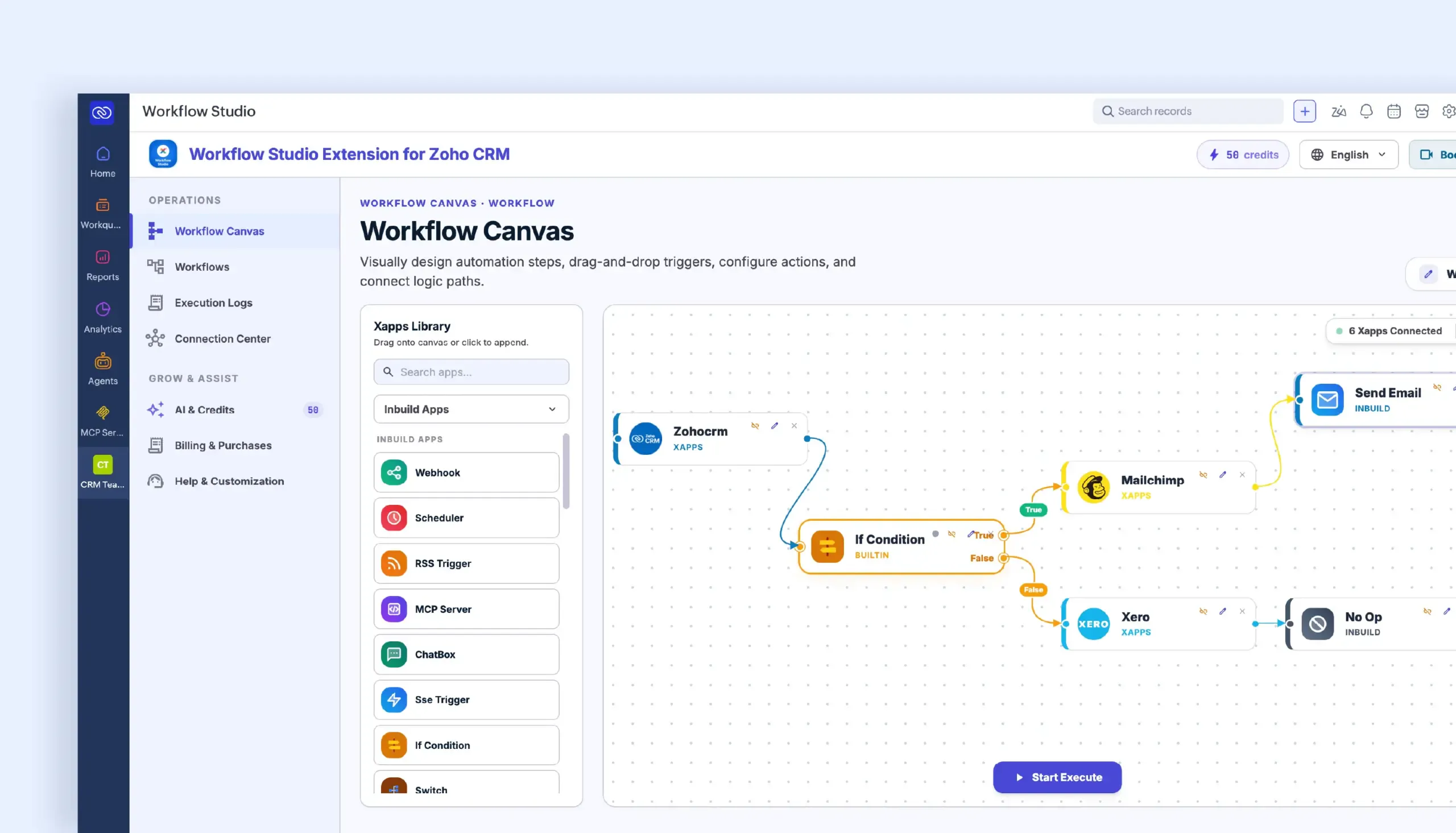Screen dimensions: 1456x833
Task: Open the Workflows menu item
Action: click(x=235, y=267)
